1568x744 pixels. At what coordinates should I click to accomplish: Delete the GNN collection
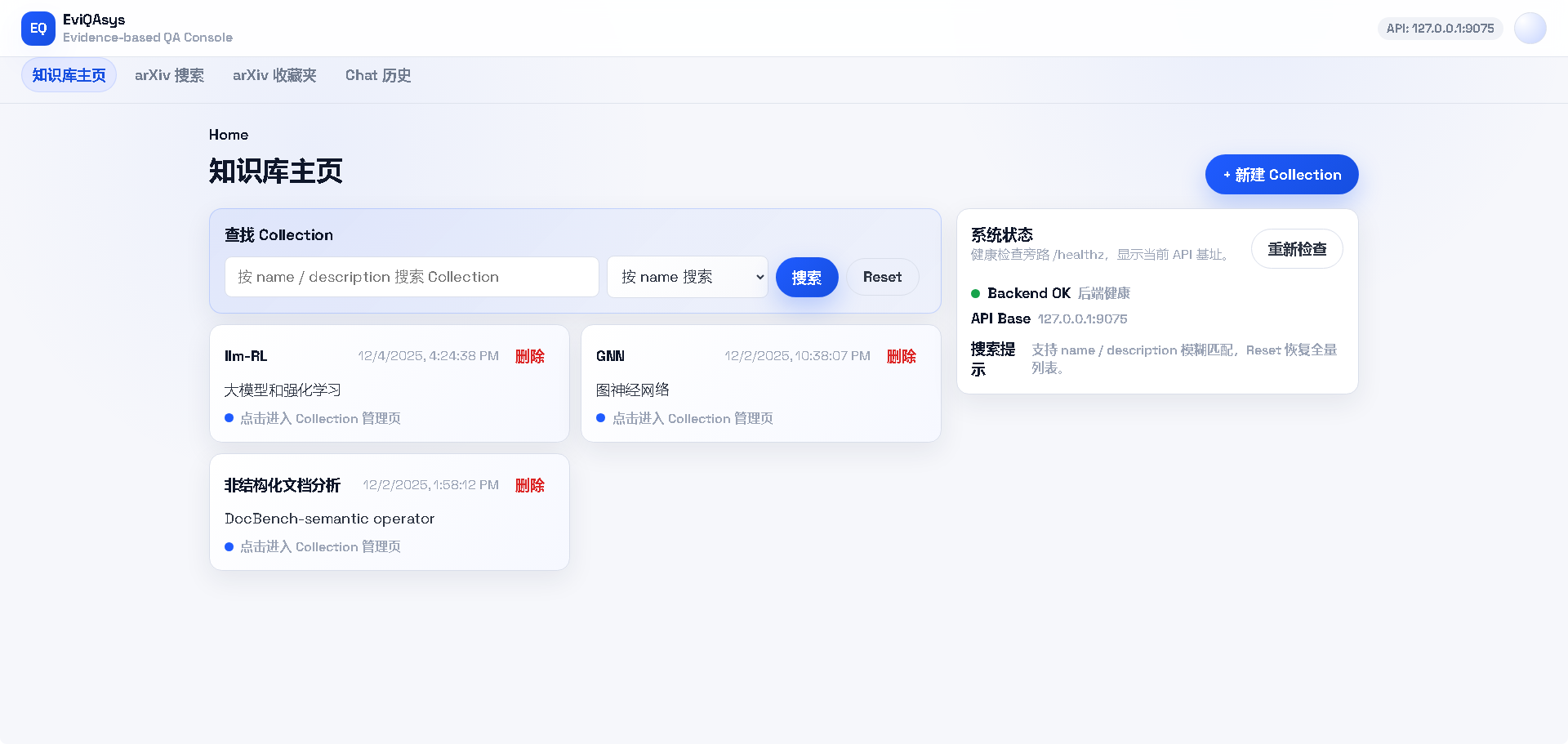point(901,356)
